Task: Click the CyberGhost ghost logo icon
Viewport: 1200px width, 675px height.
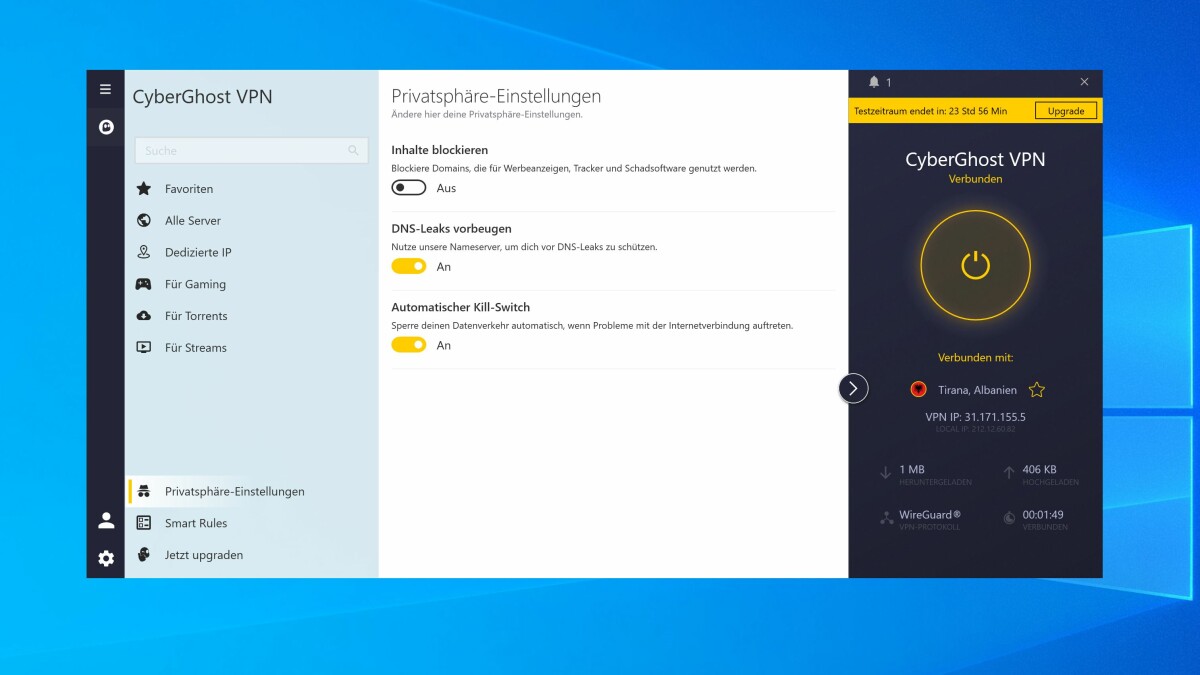Action: coord(106,127)
